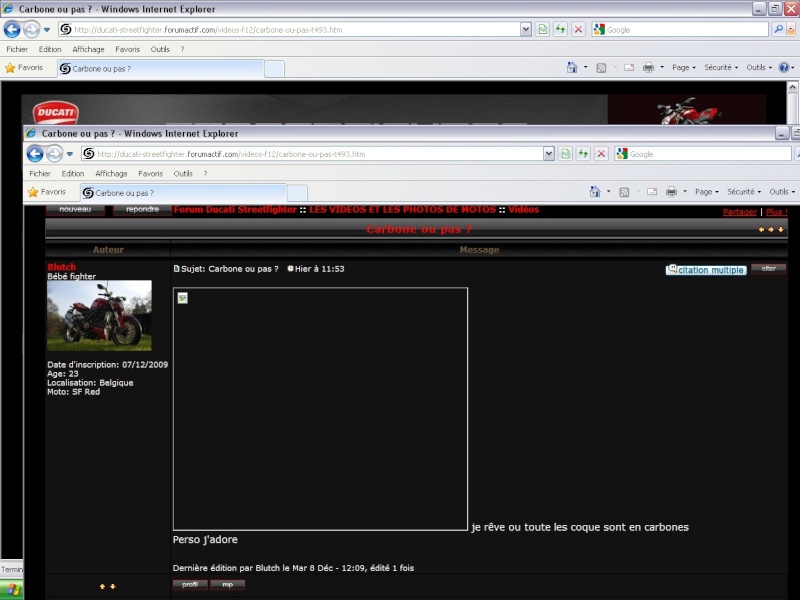Click Back arrow in the rear browser window
Screen dimensions: 800x600
pos(12,30)
